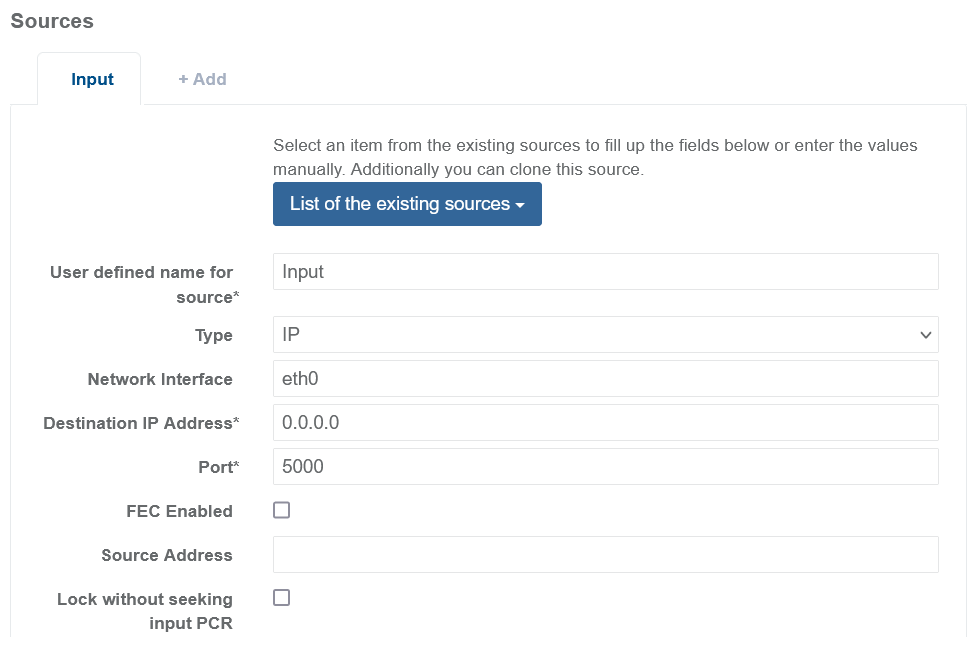980x645 pixels.
Task: Click Lock without seeking input PCR label
Action: point(145,611)
